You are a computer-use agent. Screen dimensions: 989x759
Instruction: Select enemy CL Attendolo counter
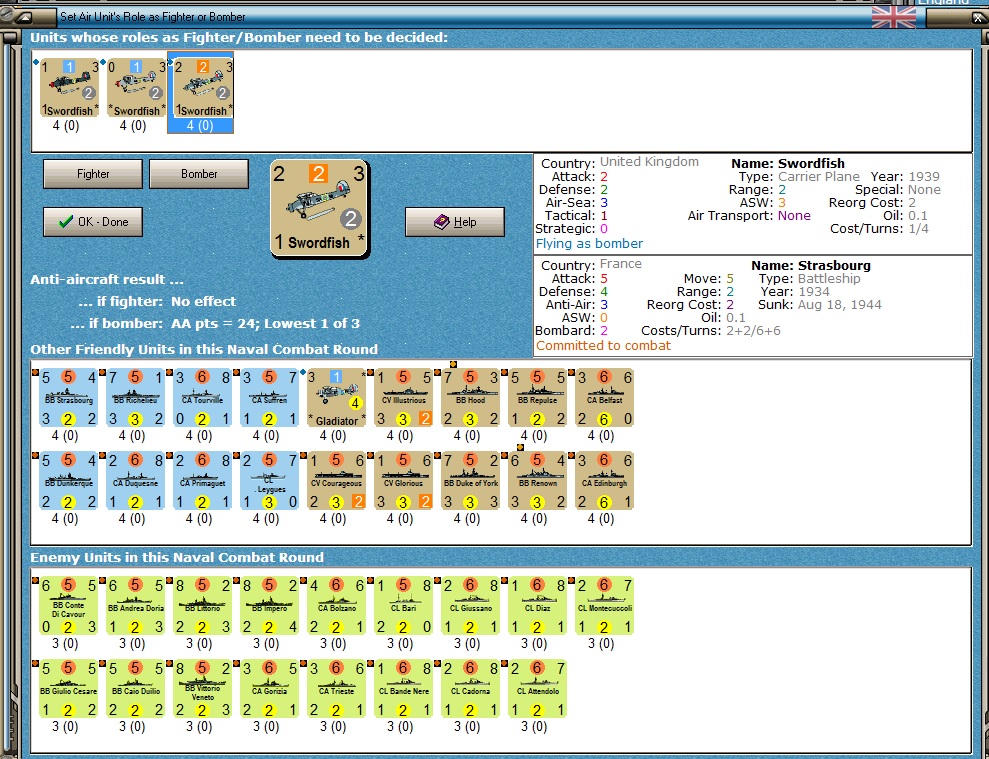(537, 689)
